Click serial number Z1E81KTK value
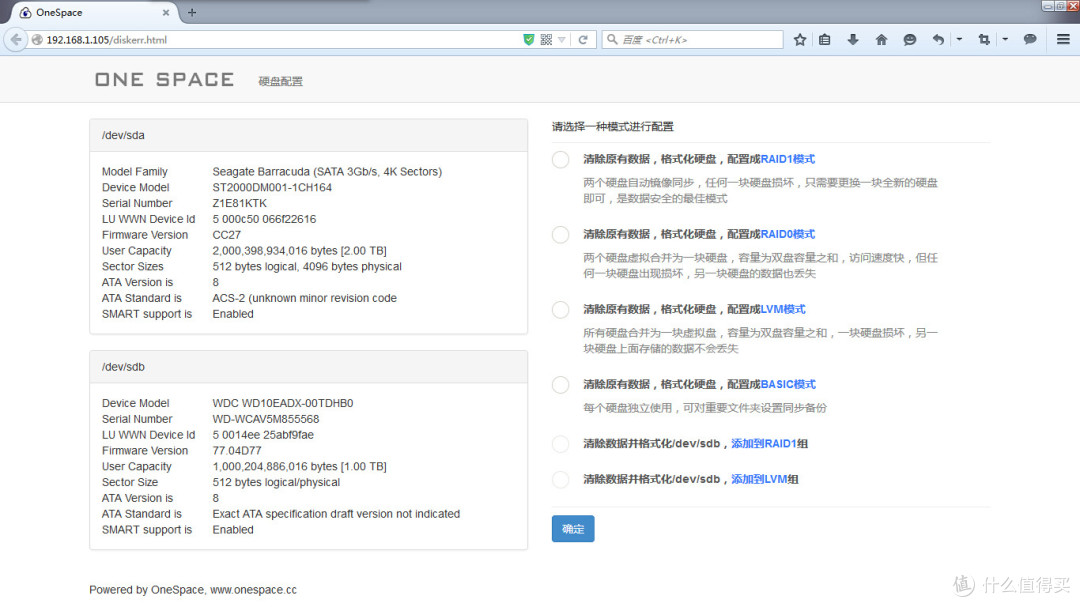 point(240,203)
